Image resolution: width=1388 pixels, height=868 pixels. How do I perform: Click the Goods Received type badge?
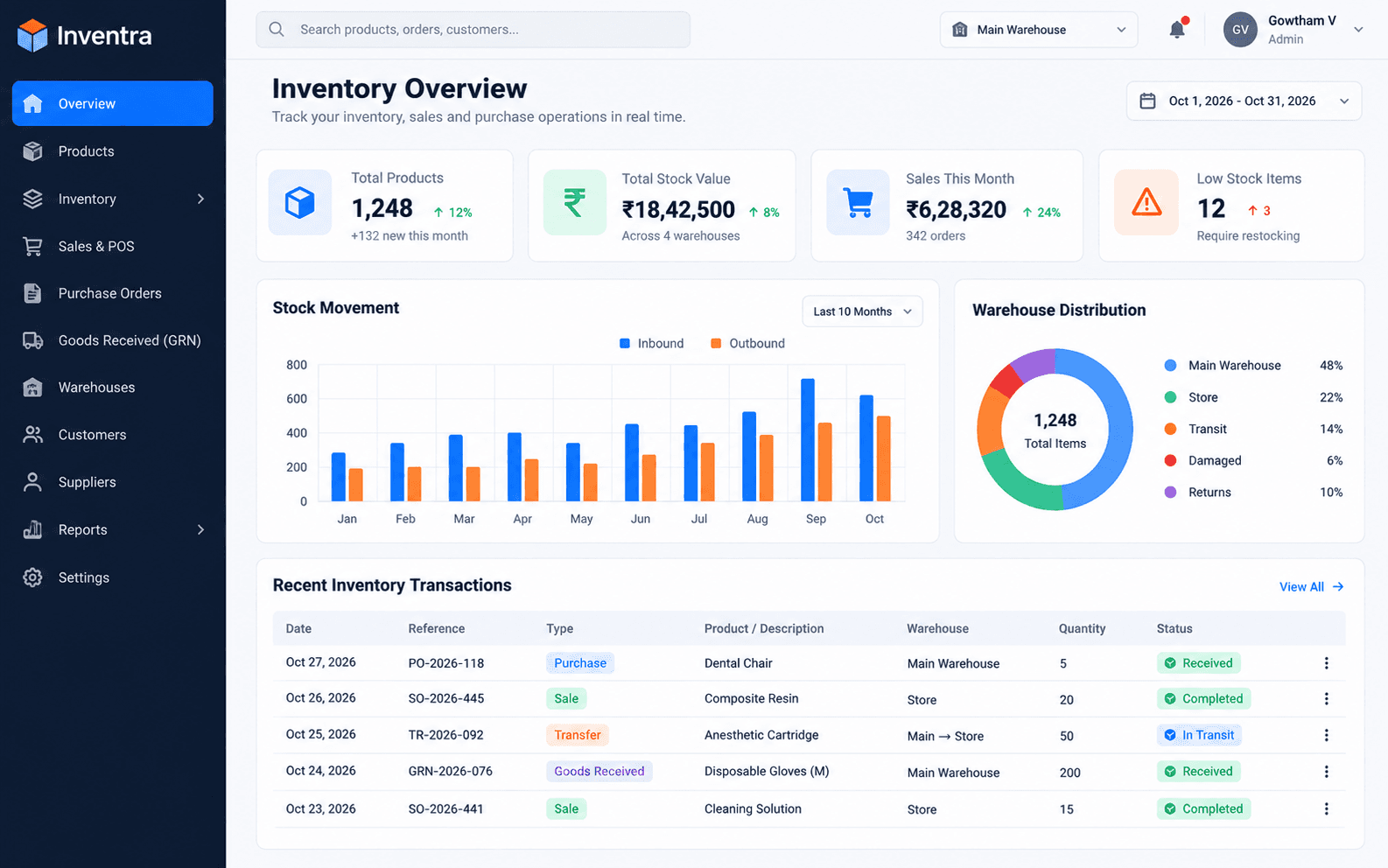(599, 771)
